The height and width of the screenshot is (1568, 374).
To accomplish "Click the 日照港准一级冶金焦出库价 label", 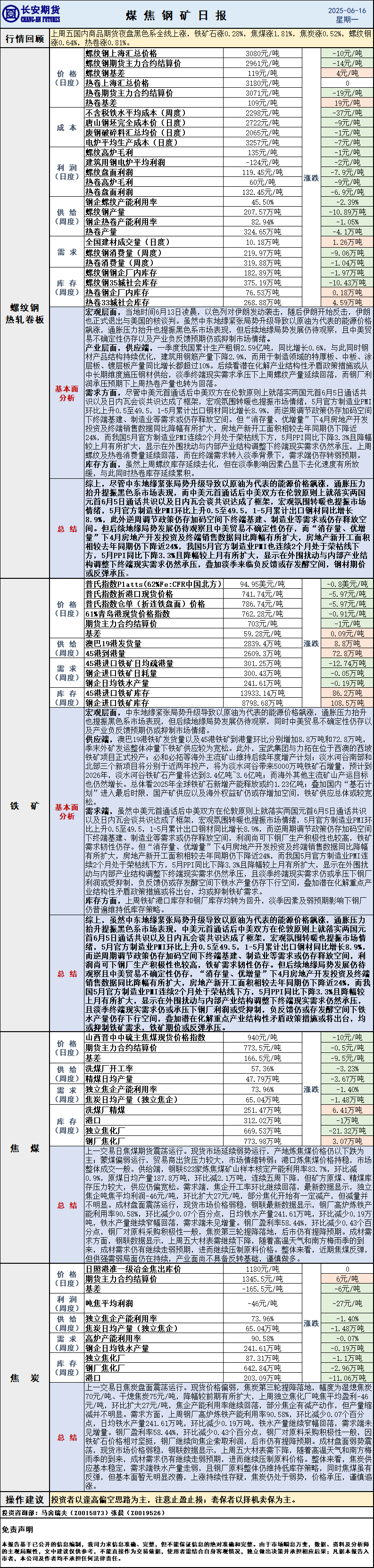I will coord(133,1269).
